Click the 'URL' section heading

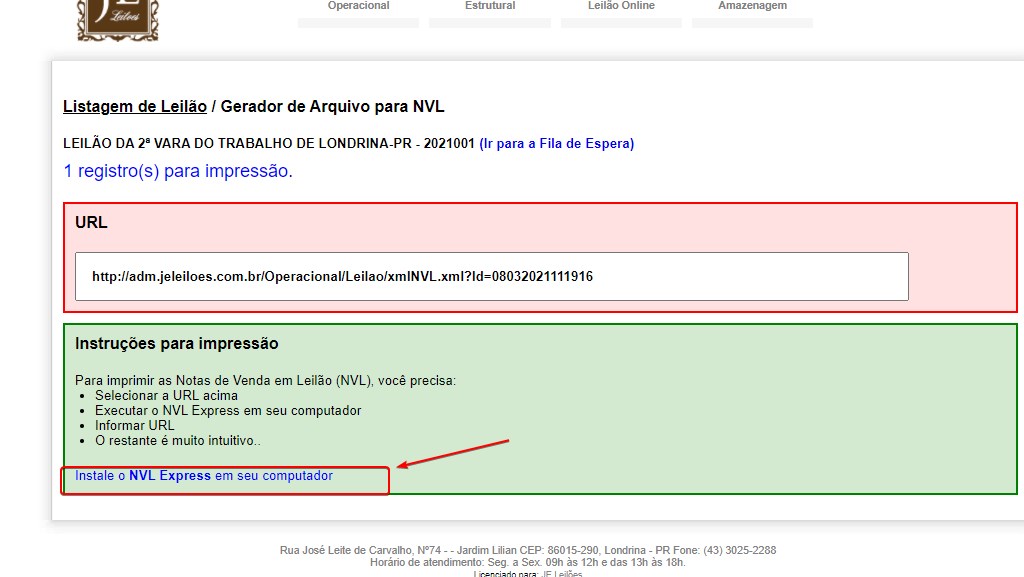91,222
